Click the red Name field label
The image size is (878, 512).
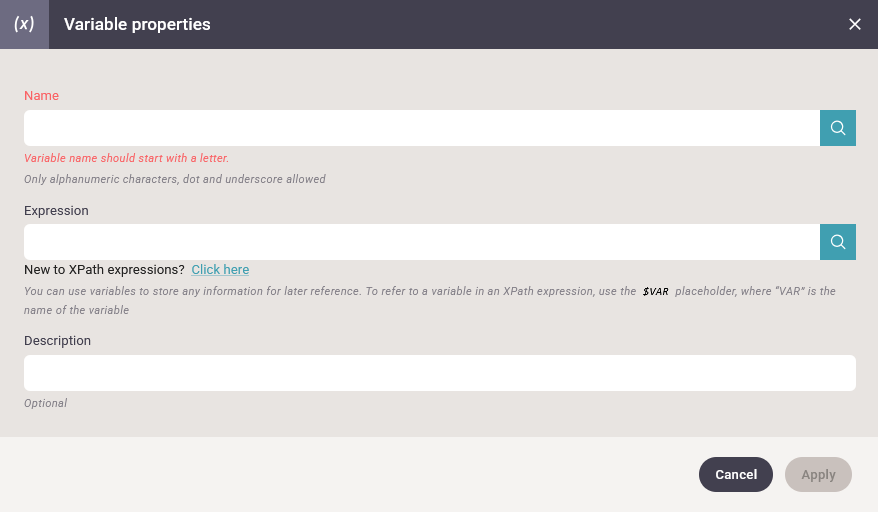click(41, 96)
